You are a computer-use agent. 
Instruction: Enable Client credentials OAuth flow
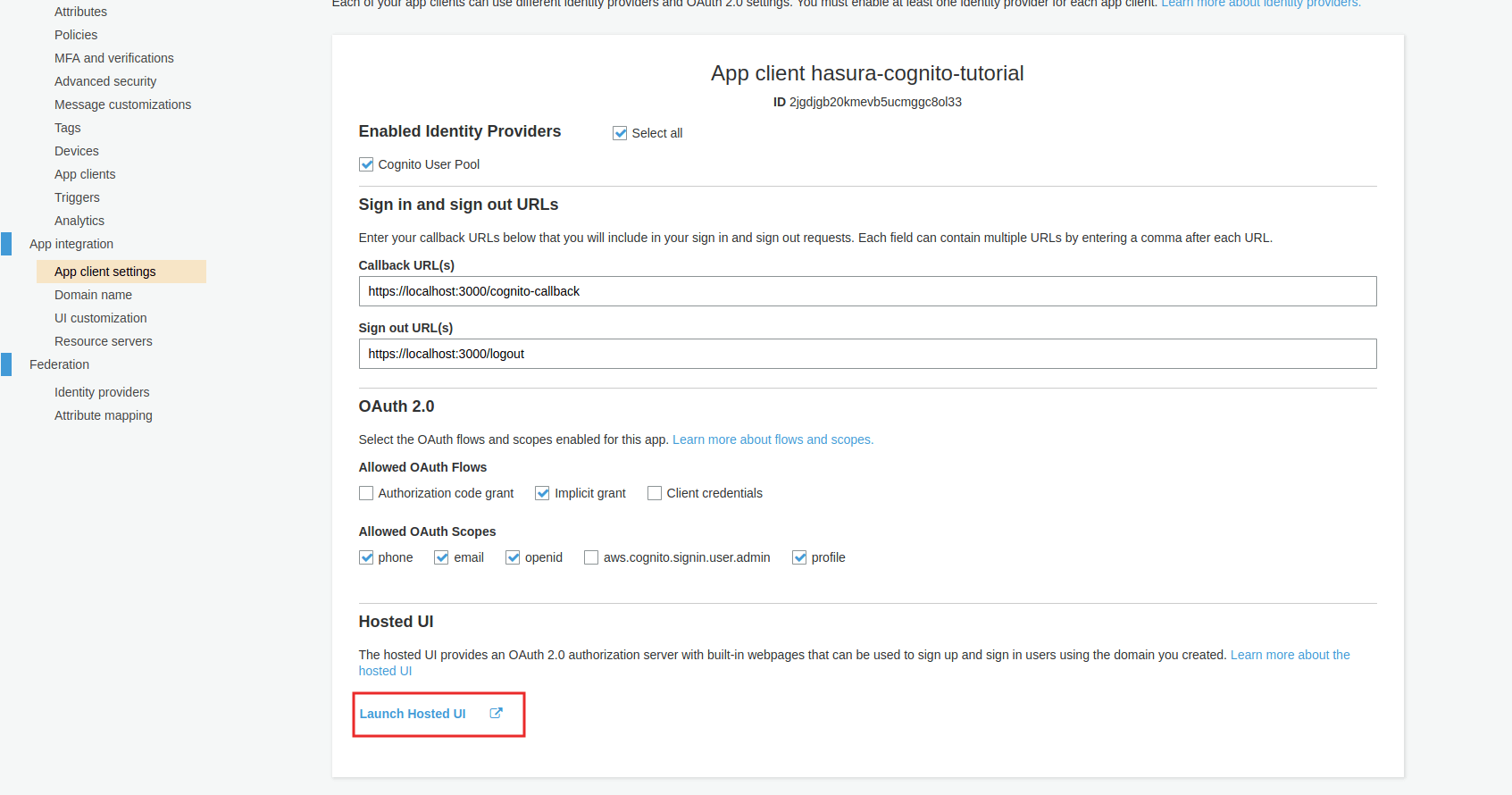pyautogui.click(x=655, y=493)
